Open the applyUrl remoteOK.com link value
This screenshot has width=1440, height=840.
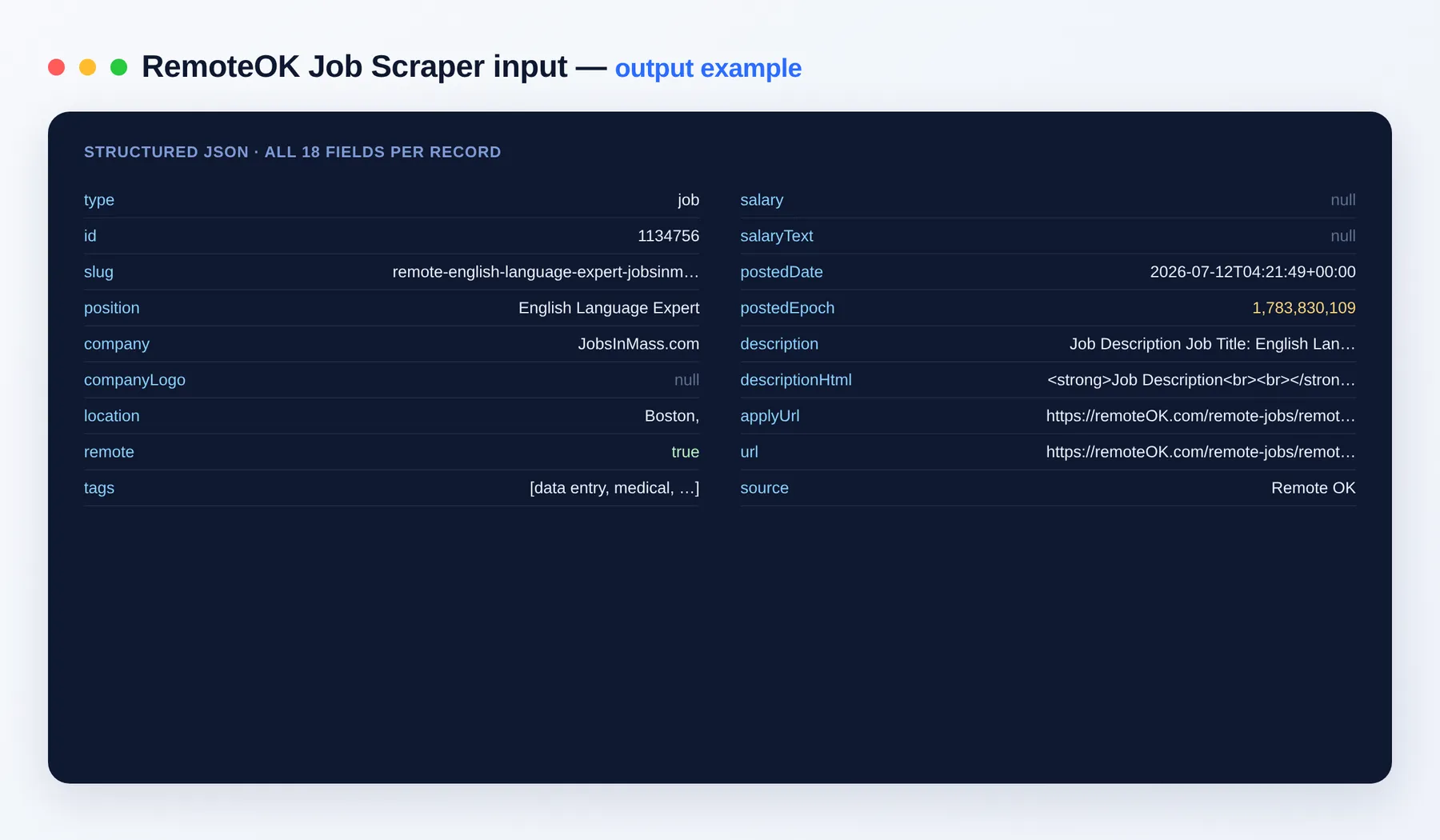pos(1201,416)
